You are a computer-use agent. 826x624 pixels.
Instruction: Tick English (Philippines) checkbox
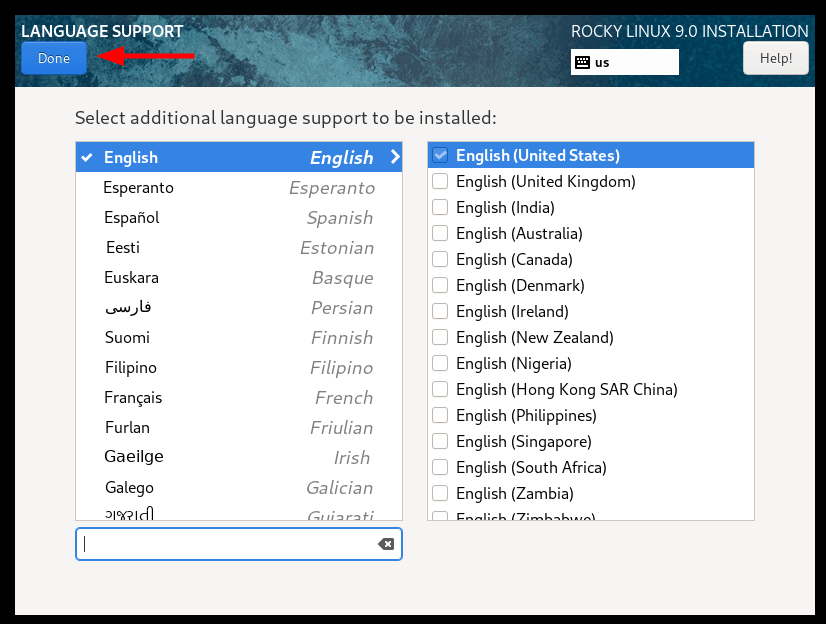pos(440,415)
